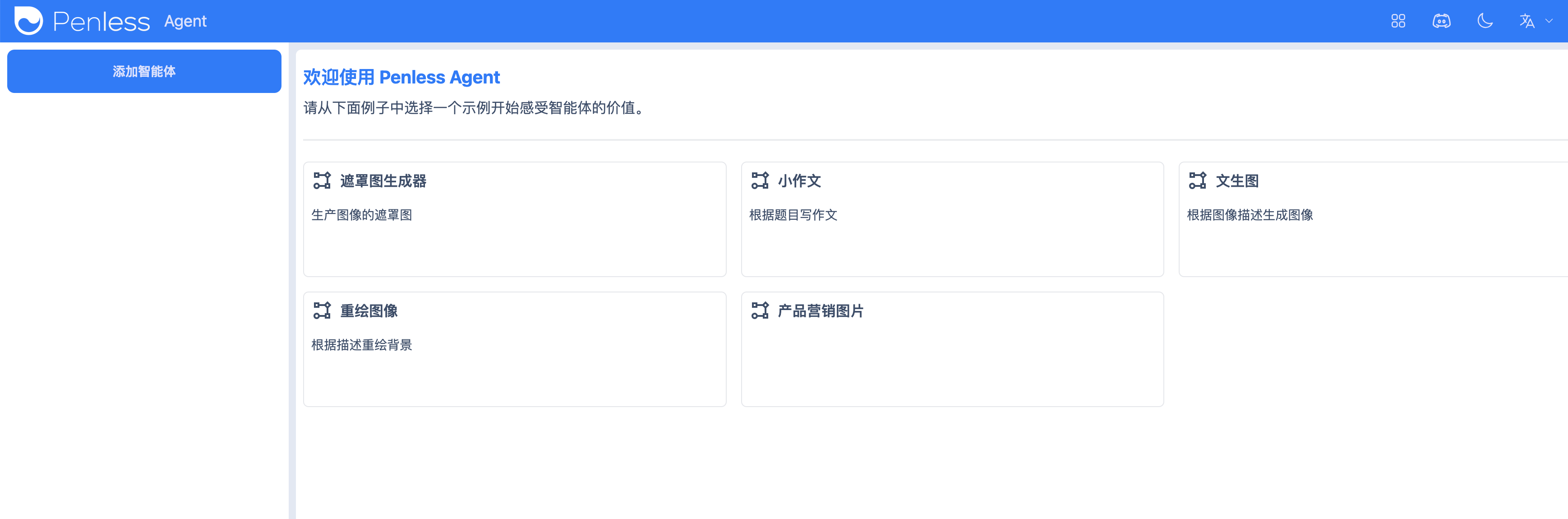Open the 重绘图像 example title

click(368, 310)
